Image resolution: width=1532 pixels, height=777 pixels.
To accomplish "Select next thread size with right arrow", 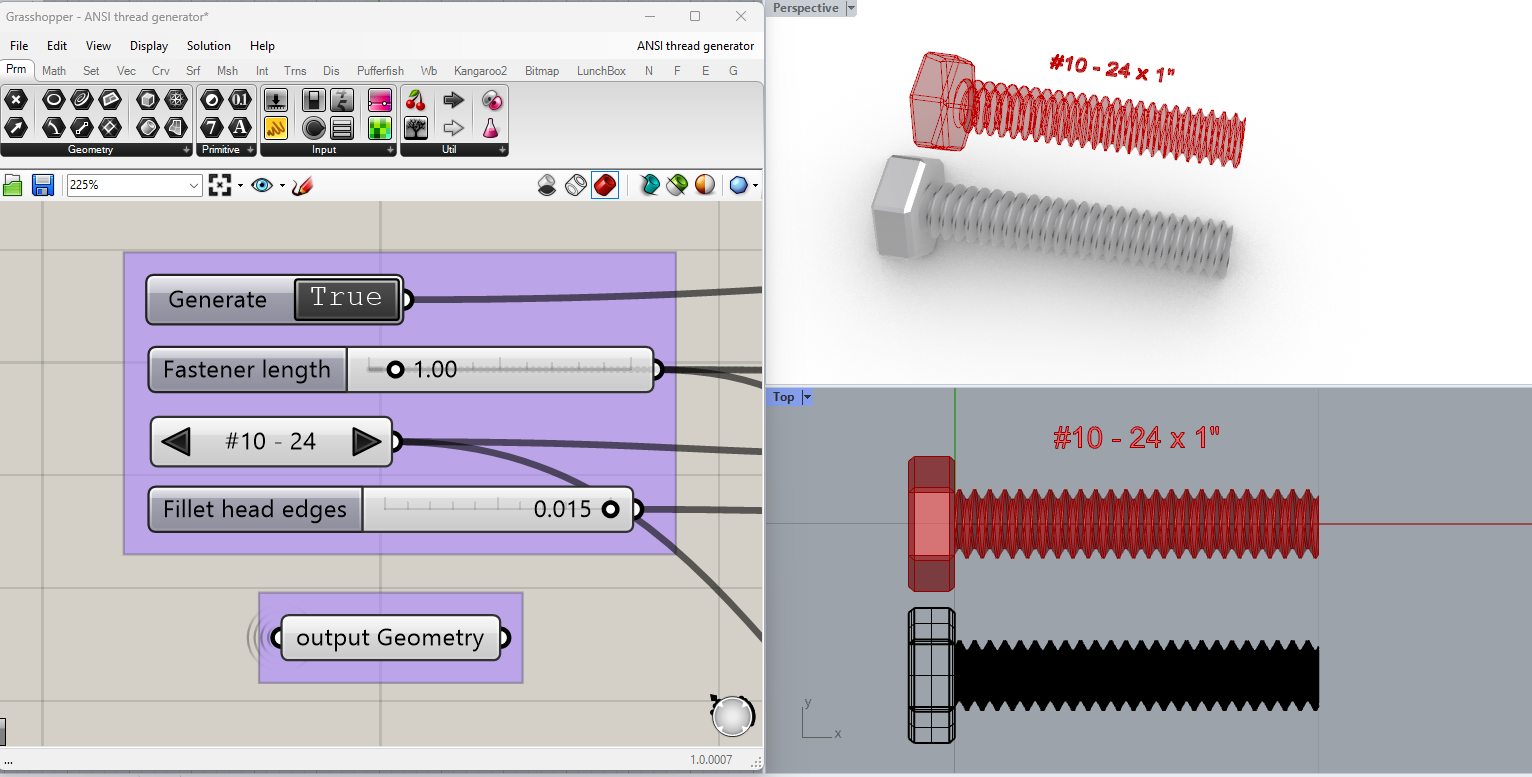I will tap(367, 441).
